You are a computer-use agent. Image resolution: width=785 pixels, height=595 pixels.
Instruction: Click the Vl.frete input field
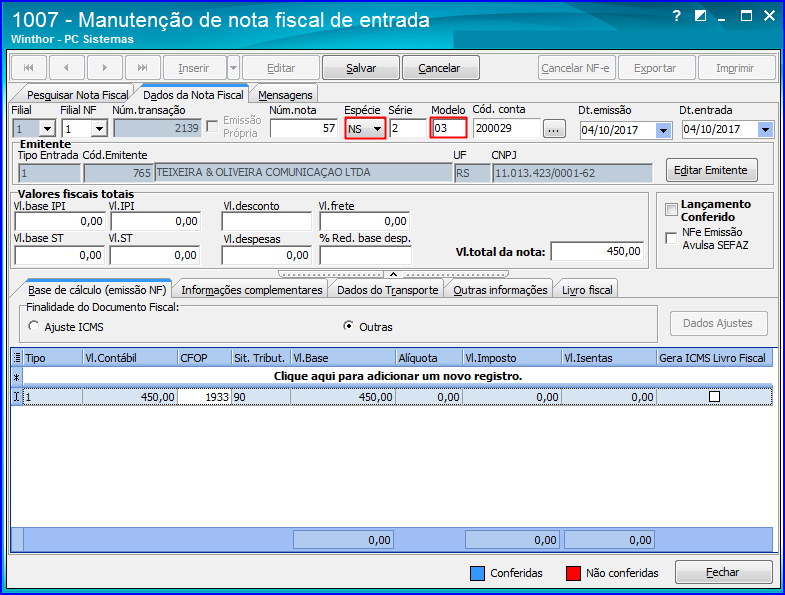pyautogui.click(x=364, y=221)
